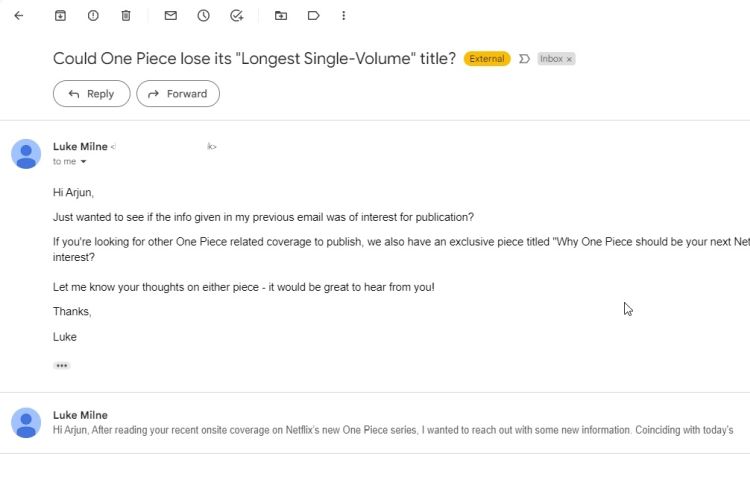
Task: Delete email with trash icon
Action: click(126, 16)
